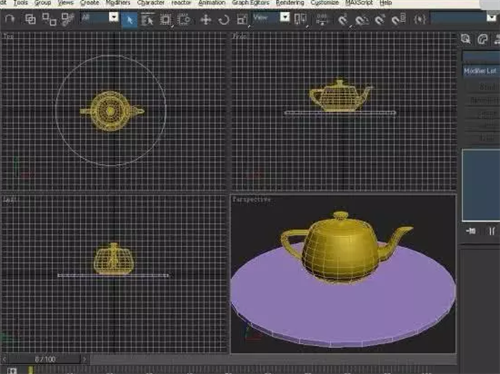Step back with time slider left arrow
This screenshot has height=374, width=500.
(x=4, y=359)
